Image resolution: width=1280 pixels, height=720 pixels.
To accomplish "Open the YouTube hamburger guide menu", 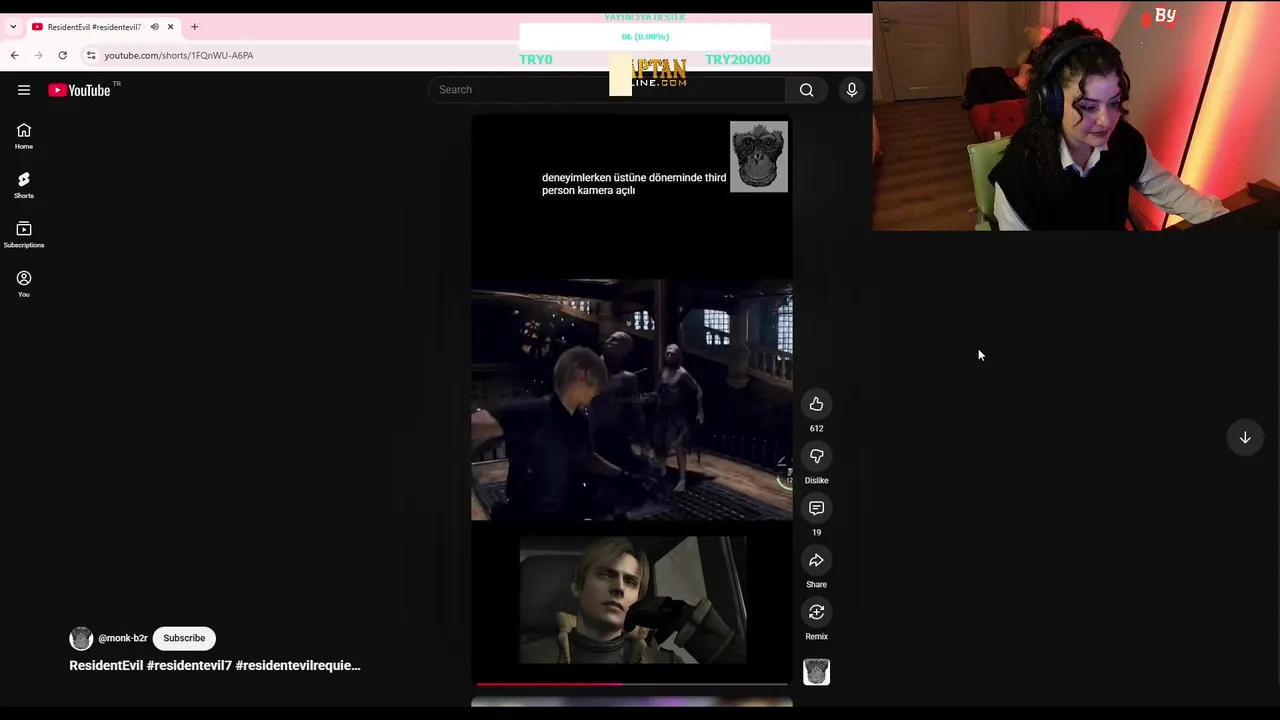I will pos(24,90).
